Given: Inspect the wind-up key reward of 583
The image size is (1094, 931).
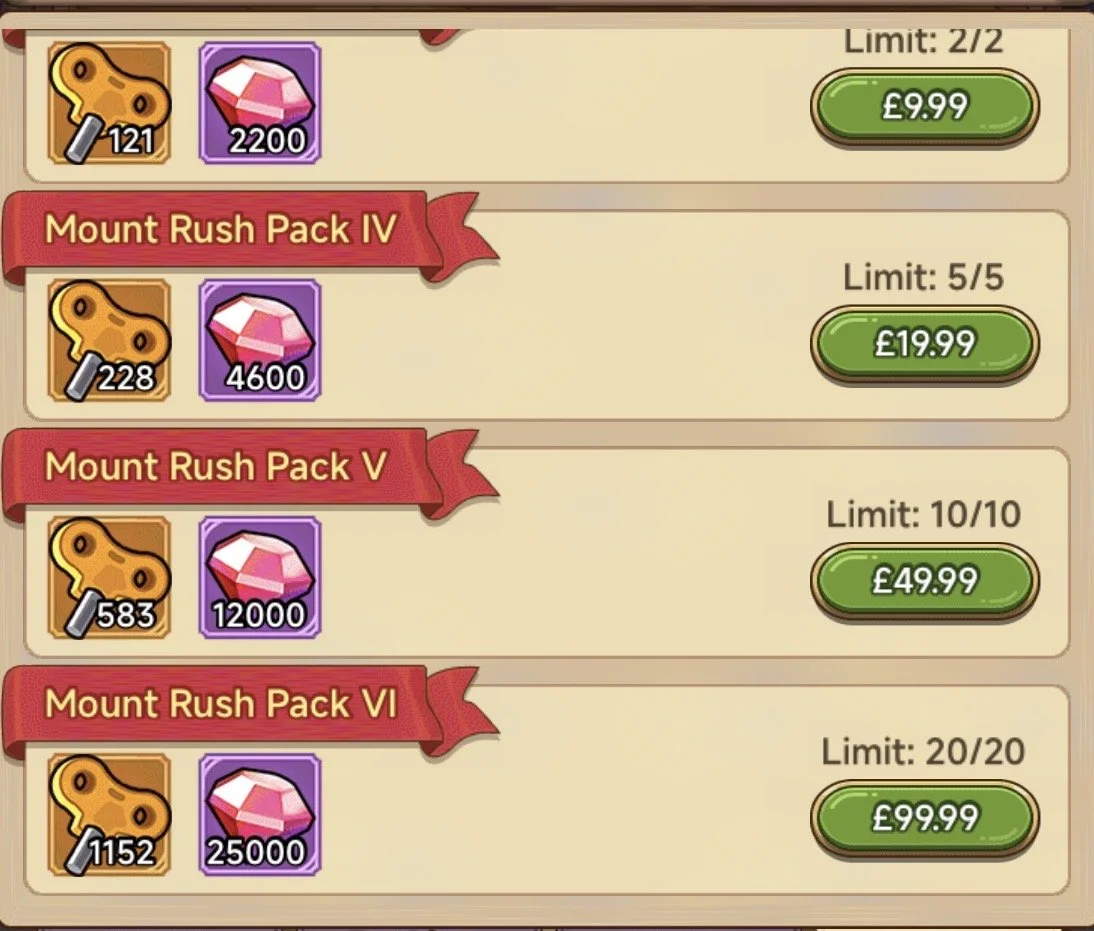Looking at the screenshot, I should pos(110,578).
